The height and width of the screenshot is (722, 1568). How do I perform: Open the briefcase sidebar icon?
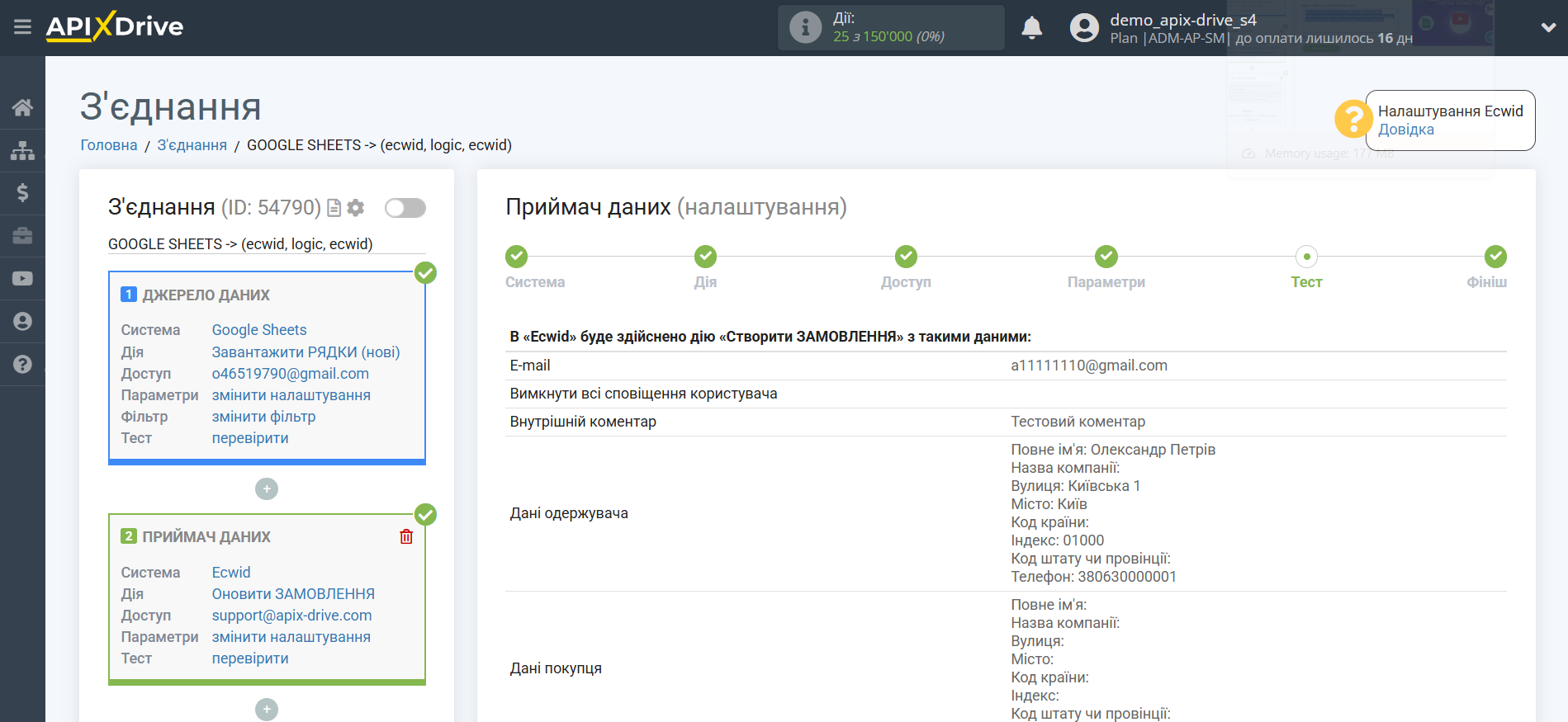tap(22, 236)
